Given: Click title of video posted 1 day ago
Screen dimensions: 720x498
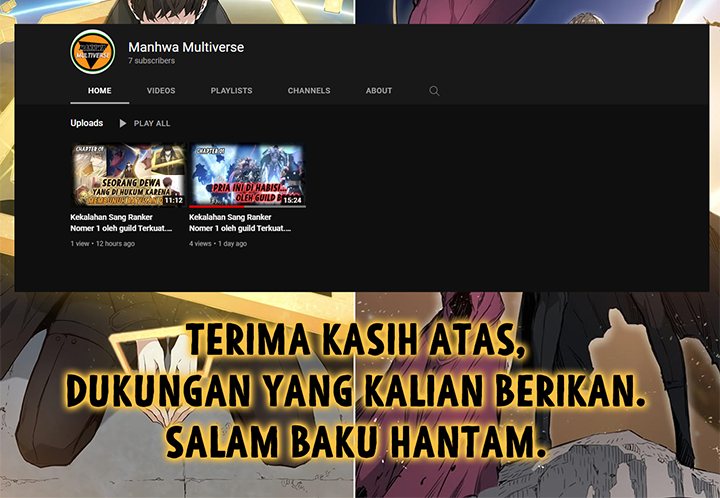Looking at the screenshot, I should pyautogui.click(x=240, y=222).
